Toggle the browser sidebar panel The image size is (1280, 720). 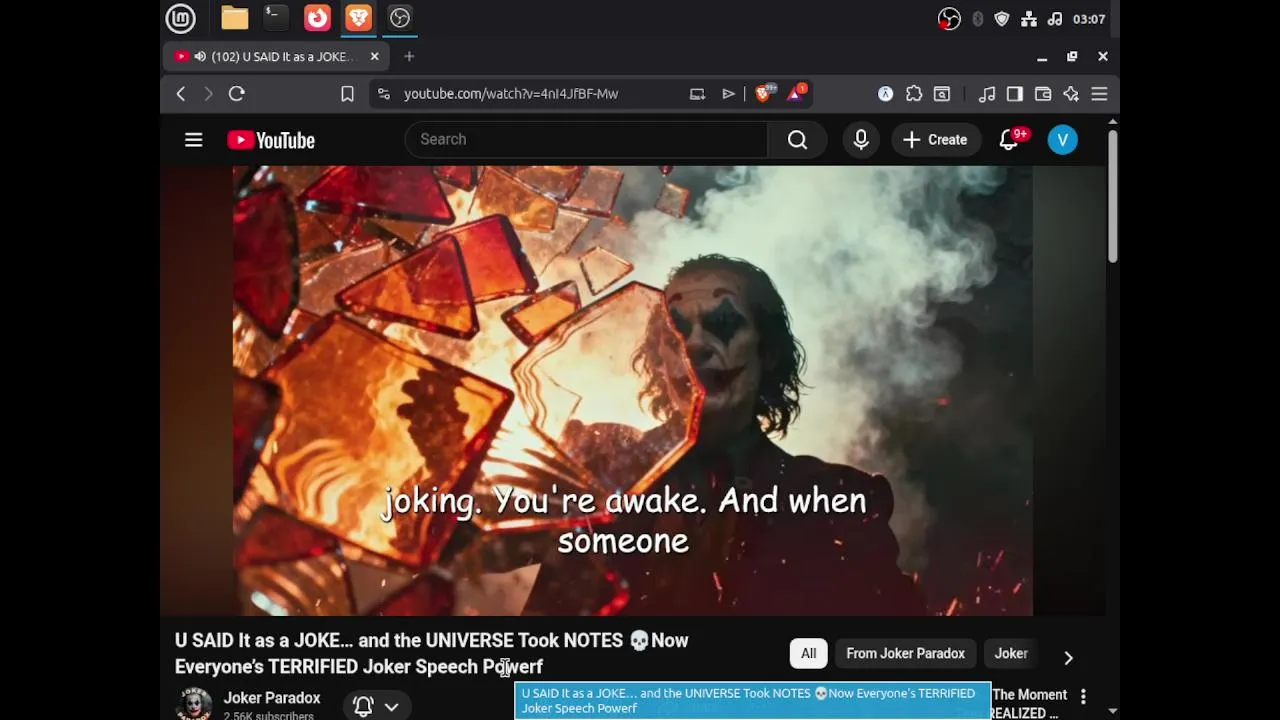tap(1015, 94)
